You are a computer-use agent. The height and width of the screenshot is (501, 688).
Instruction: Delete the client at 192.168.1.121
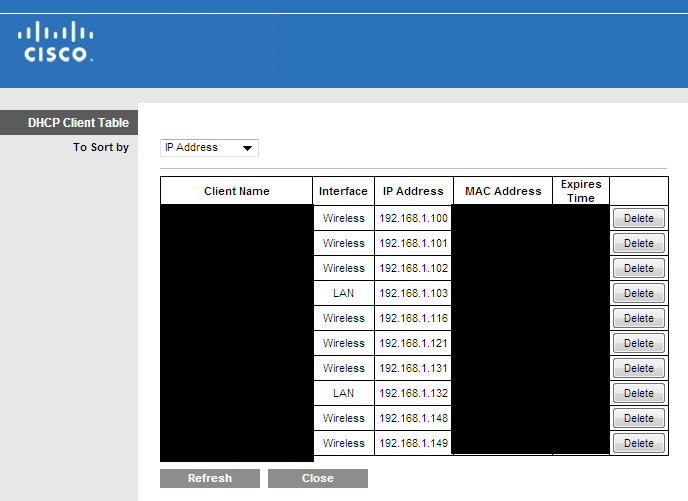638,343
